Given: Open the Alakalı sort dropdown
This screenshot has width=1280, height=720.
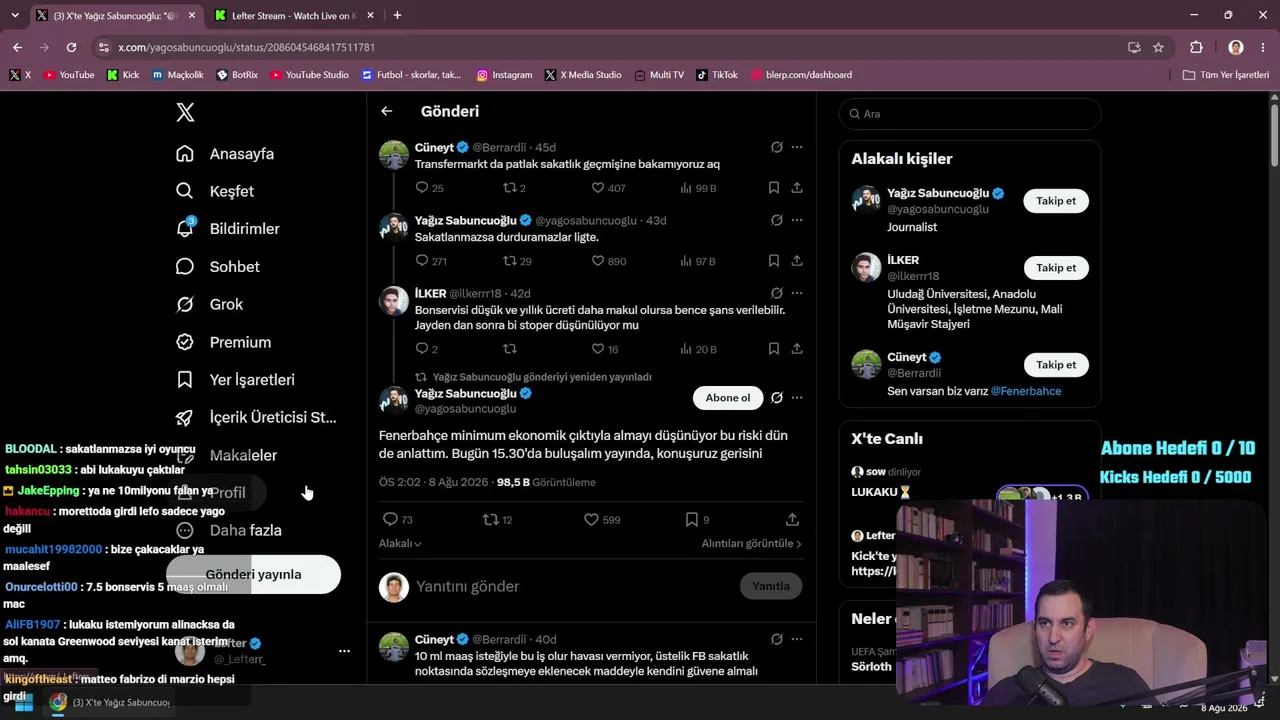Looking at the screenshot, I should [400, 543].
